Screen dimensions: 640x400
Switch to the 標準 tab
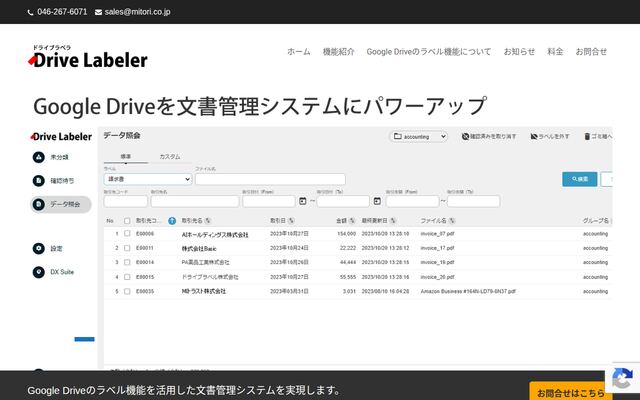point(126,157)
